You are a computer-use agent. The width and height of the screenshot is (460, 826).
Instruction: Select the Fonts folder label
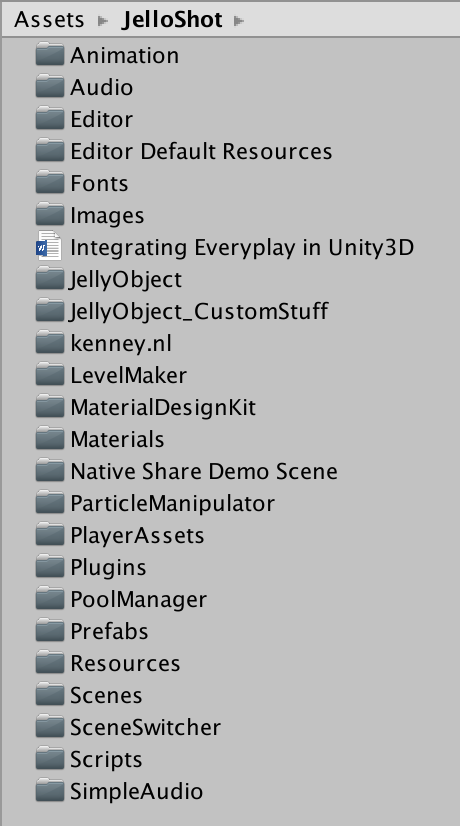pyautogui.click(x=99, y=183)
